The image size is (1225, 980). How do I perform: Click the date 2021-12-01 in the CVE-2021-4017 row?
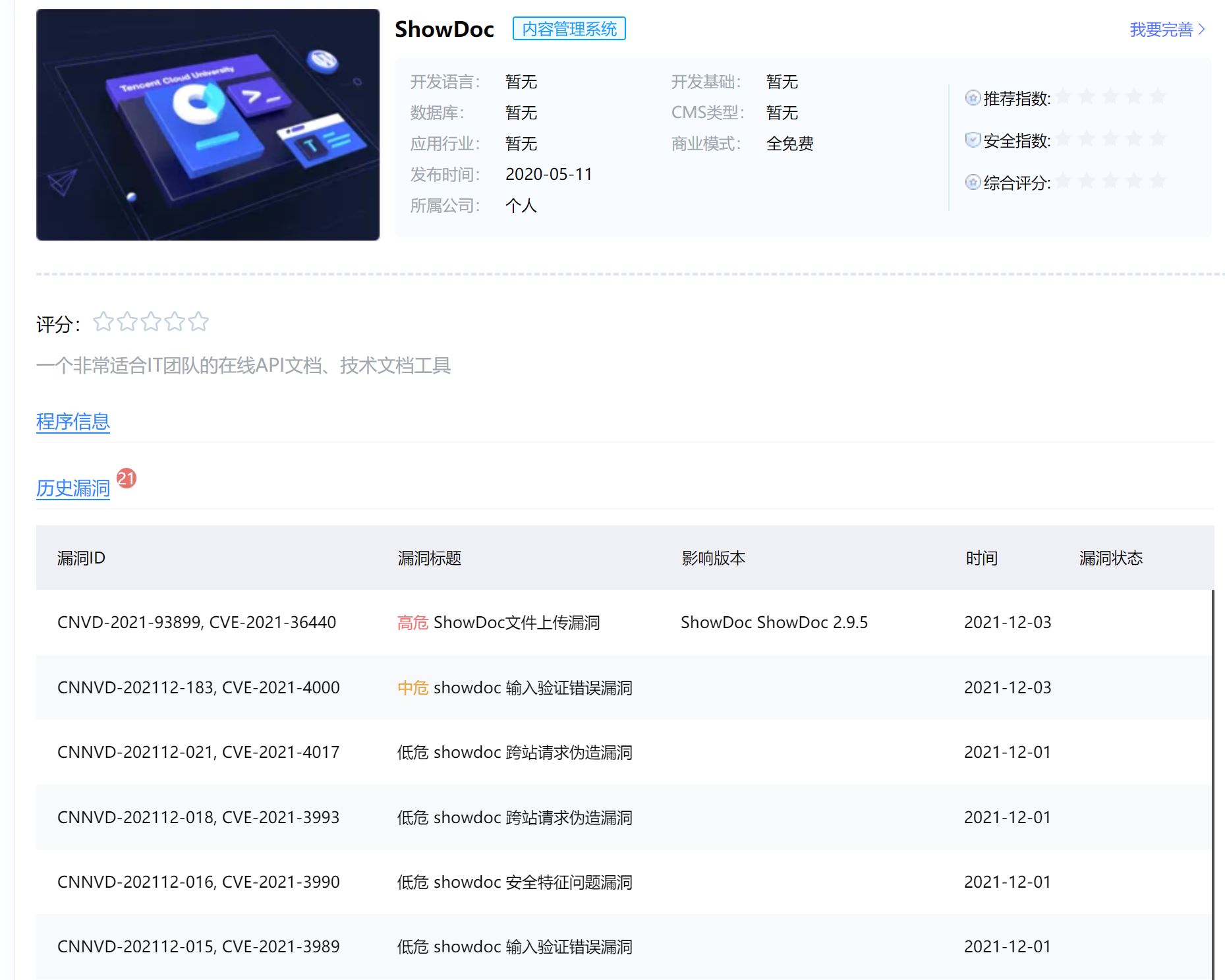[1008, 753]
